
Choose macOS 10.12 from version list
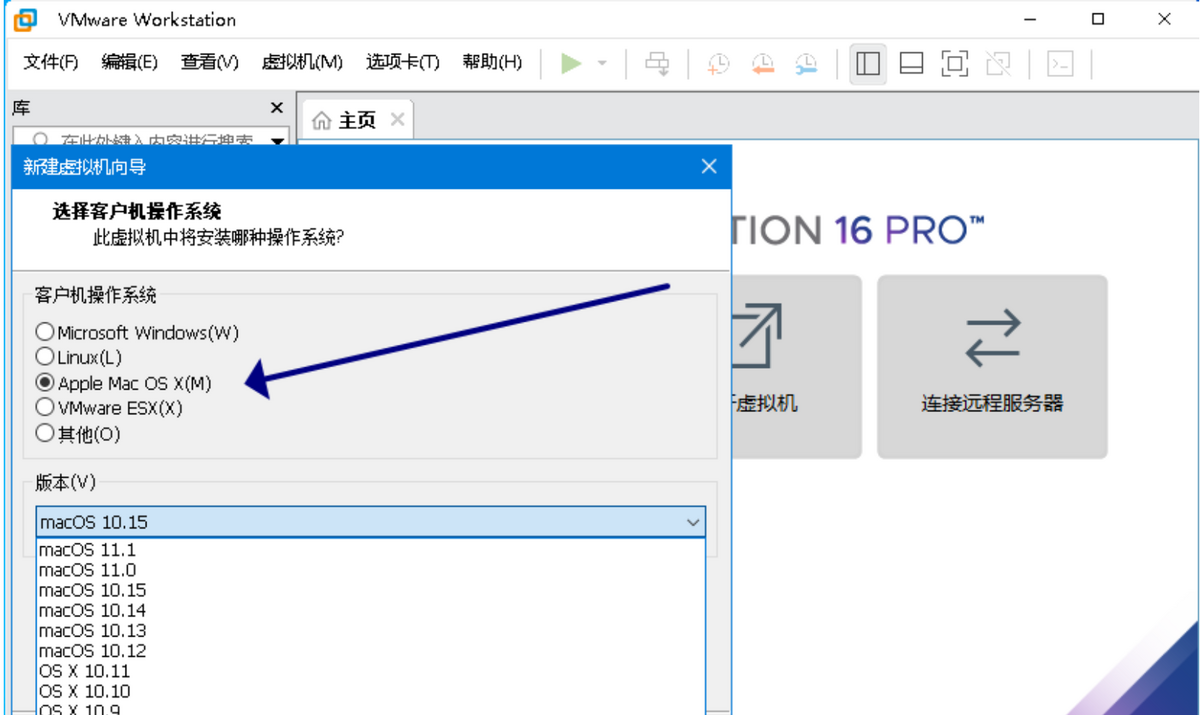point(371,651)
